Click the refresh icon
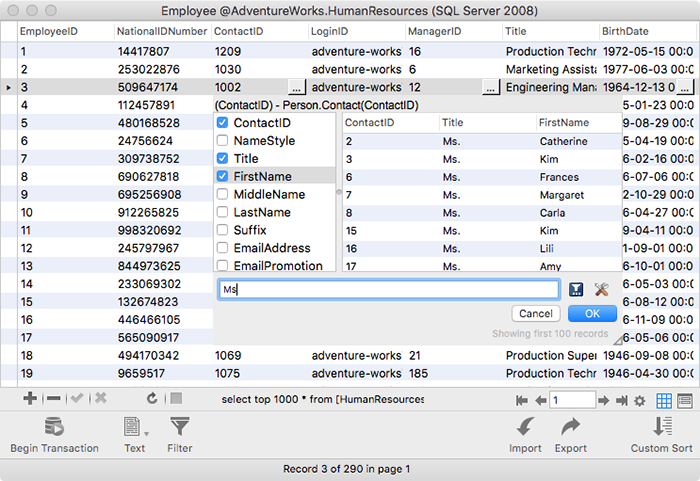Image resolution: width=700 pixels, height=481 pixels. [151, 398]
